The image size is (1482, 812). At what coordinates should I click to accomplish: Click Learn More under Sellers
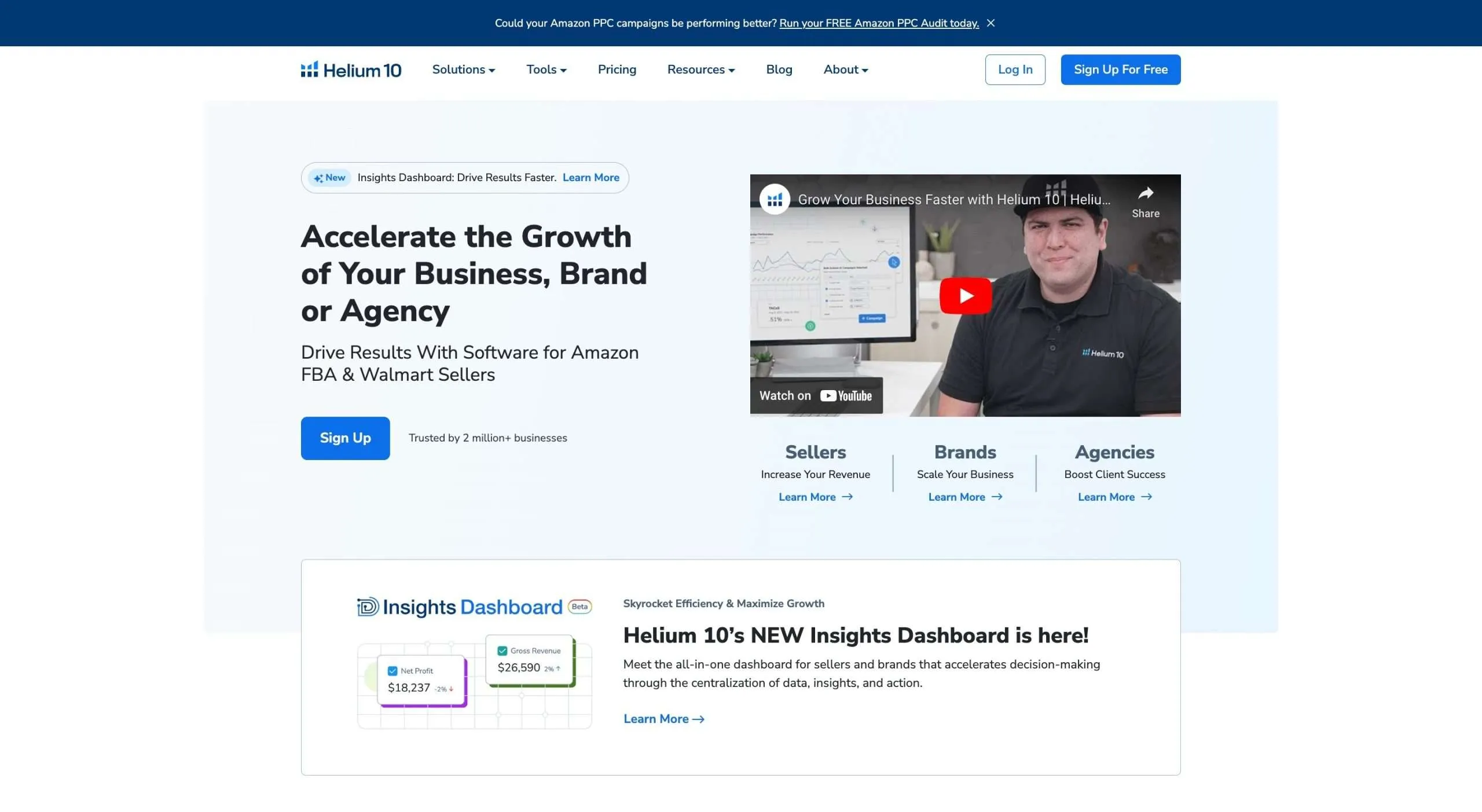[x=815, y=497]
